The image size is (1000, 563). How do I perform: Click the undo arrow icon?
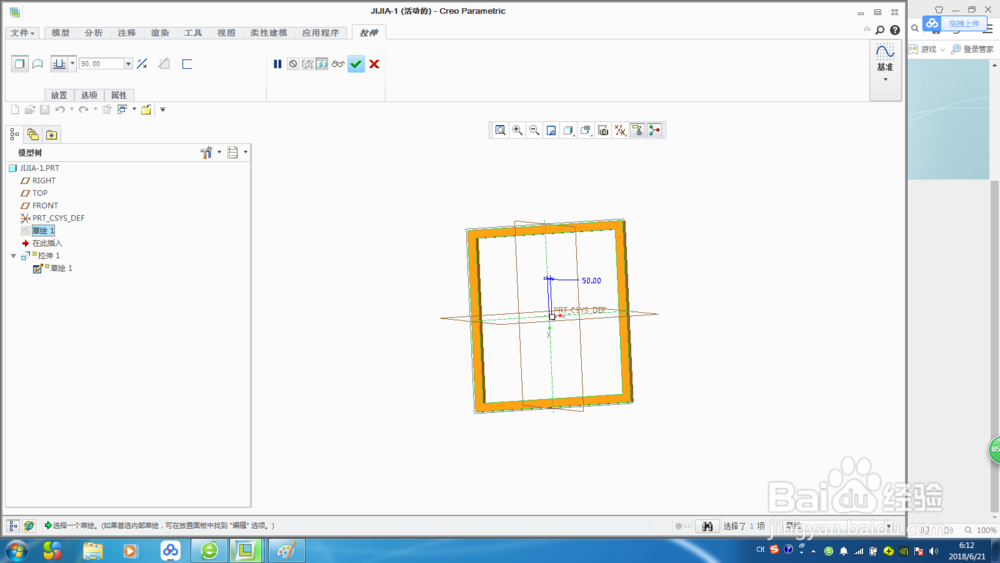click(x=60, y=110)
